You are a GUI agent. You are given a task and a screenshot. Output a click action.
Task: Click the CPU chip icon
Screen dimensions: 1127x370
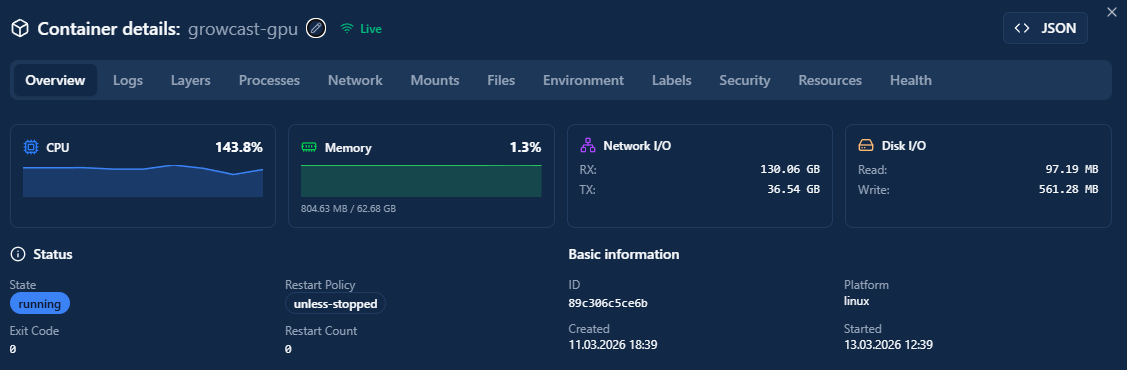(x=31, y=147)
